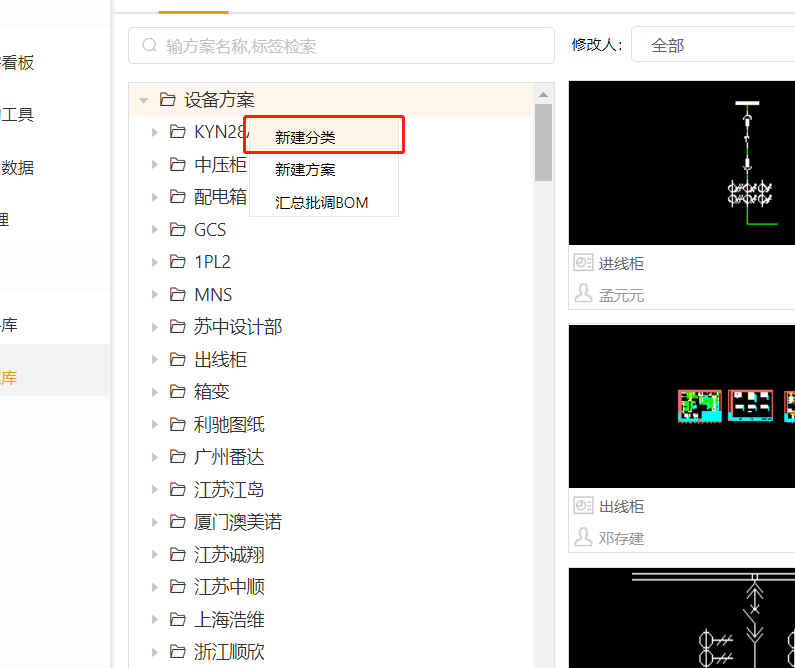Select the 厦门澳美诺 tree label

(238, 522)
